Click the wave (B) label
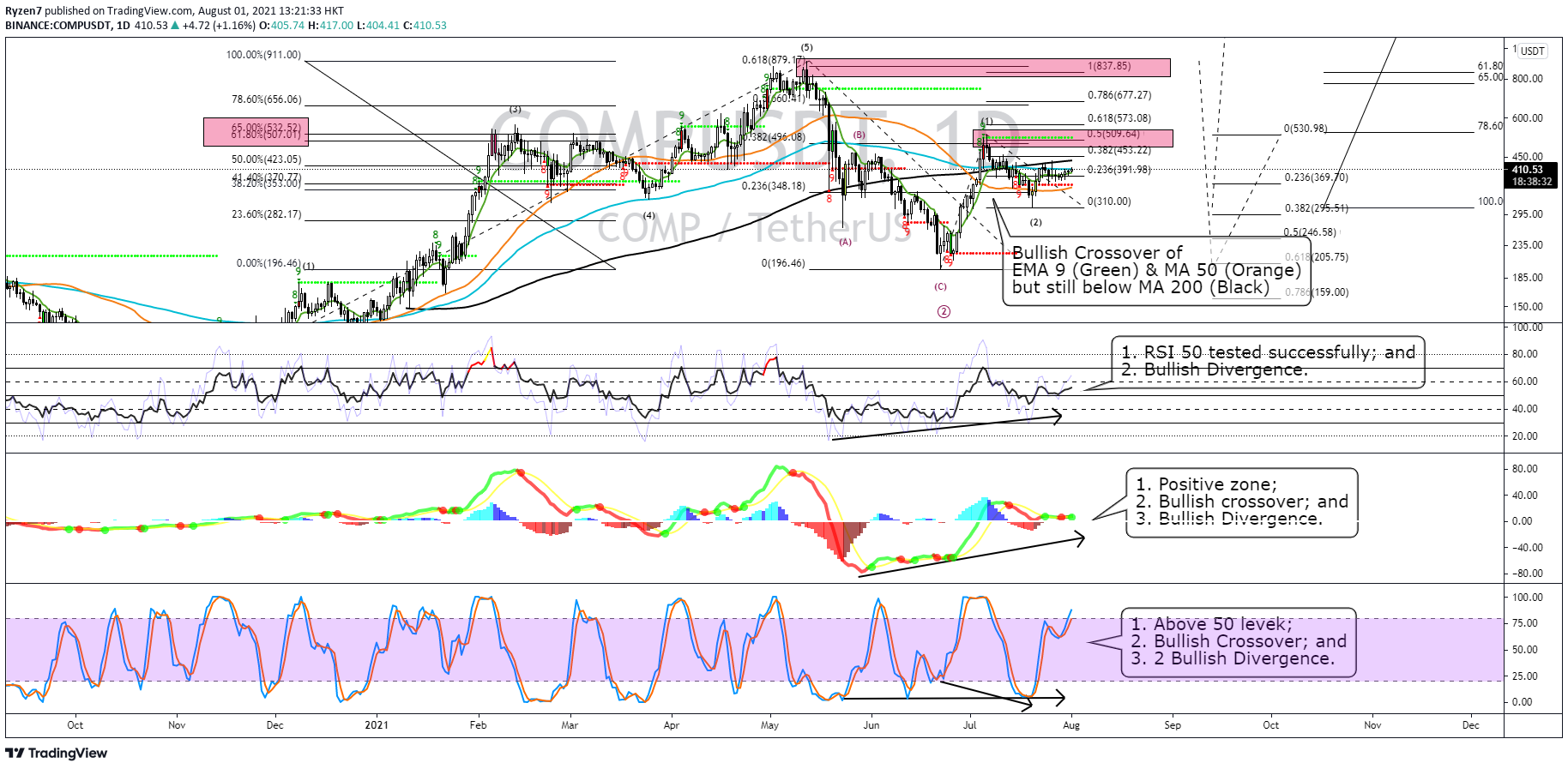 (859, 135)
